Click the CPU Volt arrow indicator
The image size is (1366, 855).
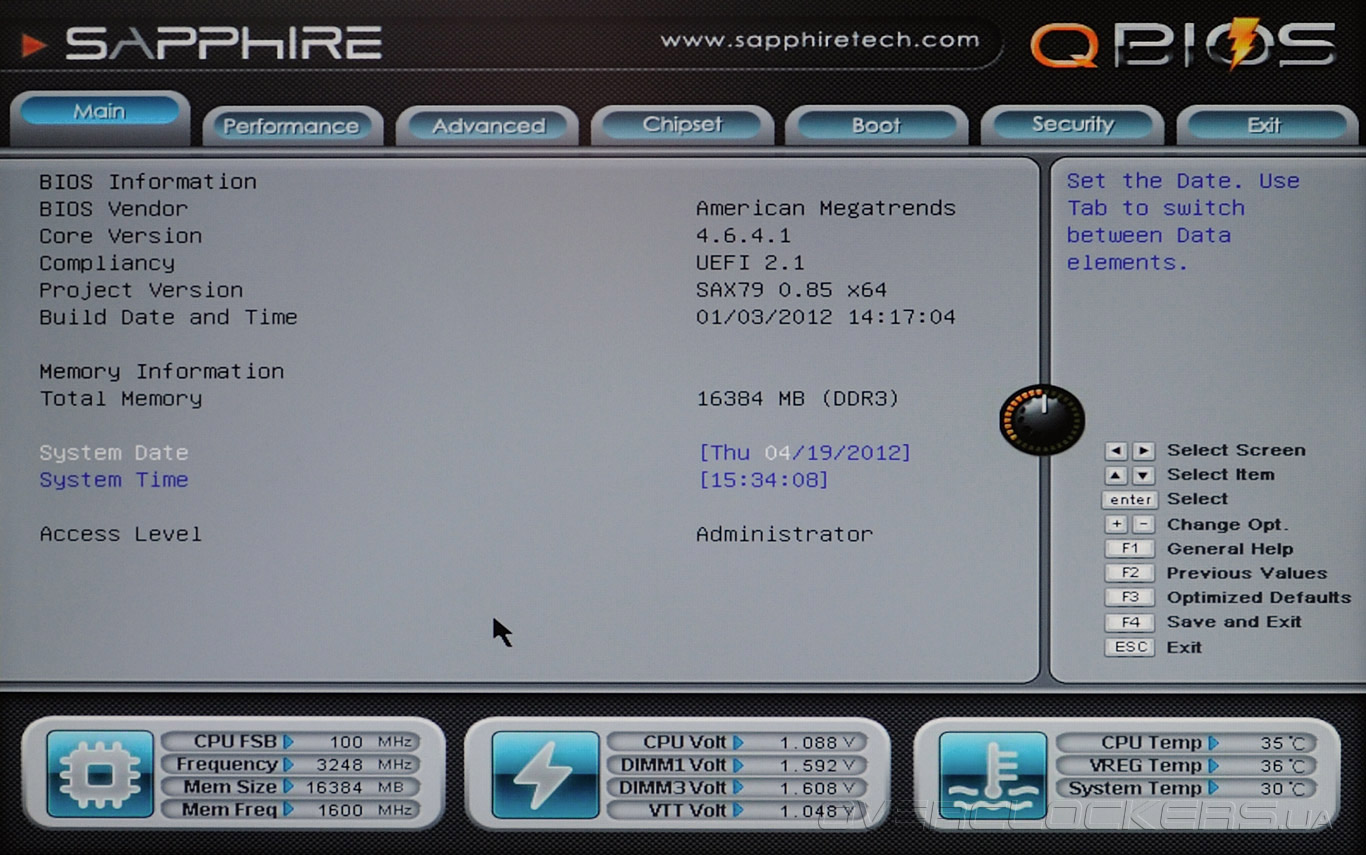pyautogui.click(x=738, y=742)
